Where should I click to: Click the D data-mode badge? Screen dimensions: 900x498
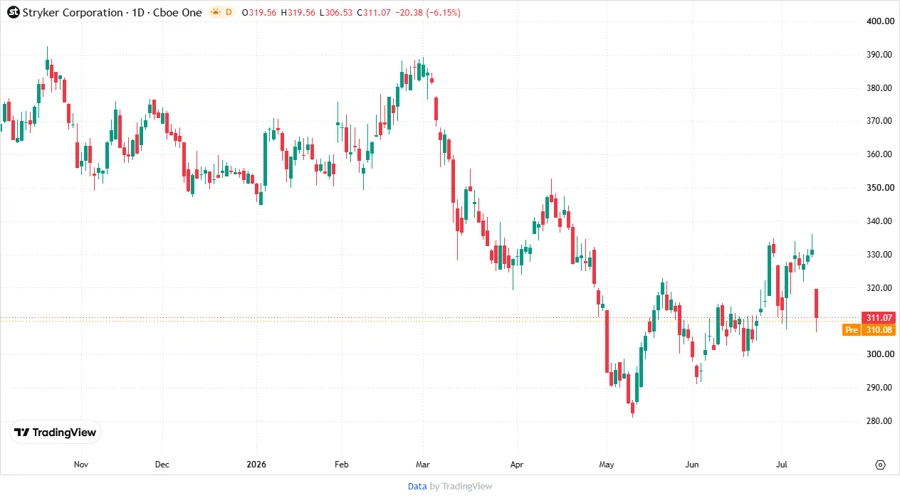point(228,12)
